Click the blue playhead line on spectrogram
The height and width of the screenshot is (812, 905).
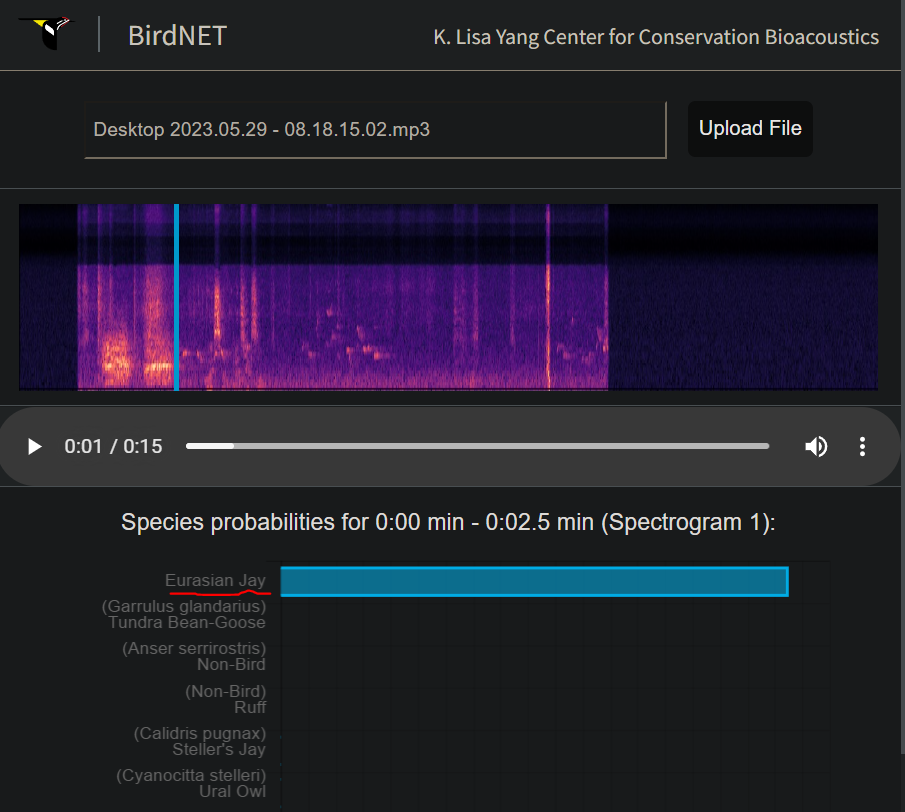[176, 297]
